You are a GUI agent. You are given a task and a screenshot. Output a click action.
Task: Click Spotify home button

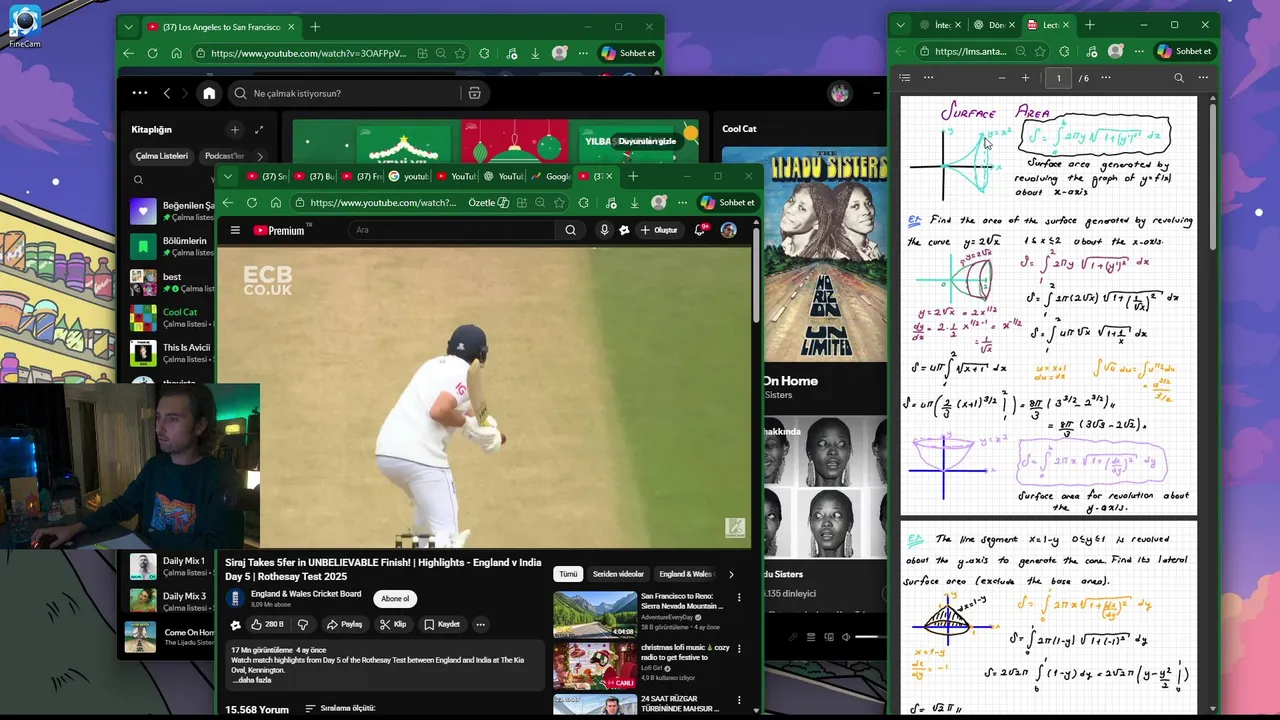tap(209, 93)
